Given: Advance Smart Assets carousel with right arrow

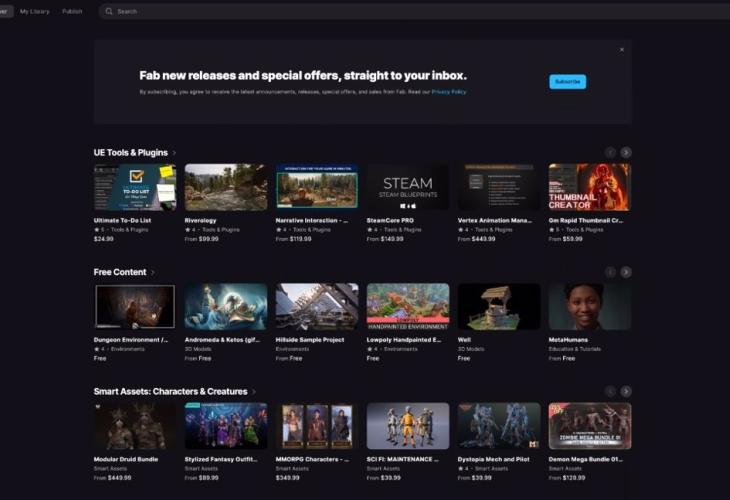Looking at the screenshot, I should tap(625, 391).
